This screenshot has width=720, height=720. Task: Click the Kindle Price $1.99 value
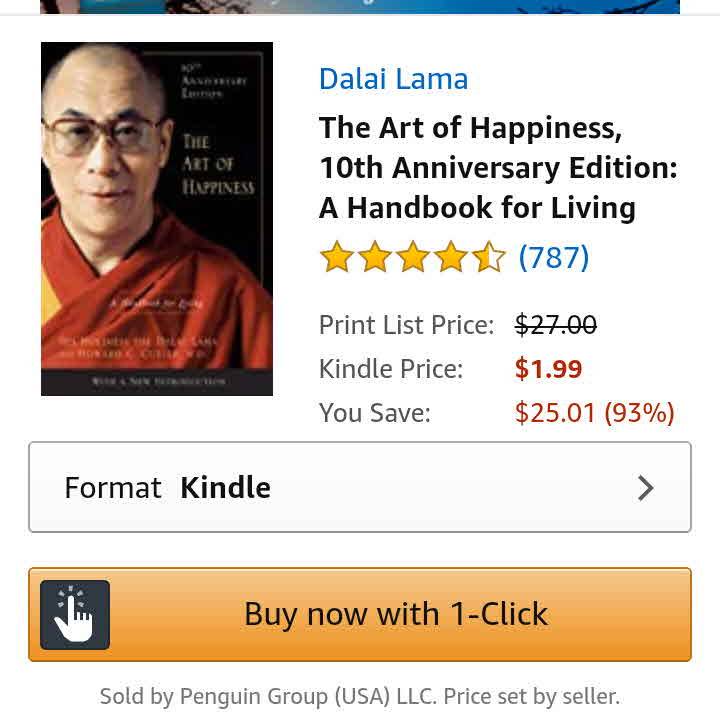pos(548,369)
